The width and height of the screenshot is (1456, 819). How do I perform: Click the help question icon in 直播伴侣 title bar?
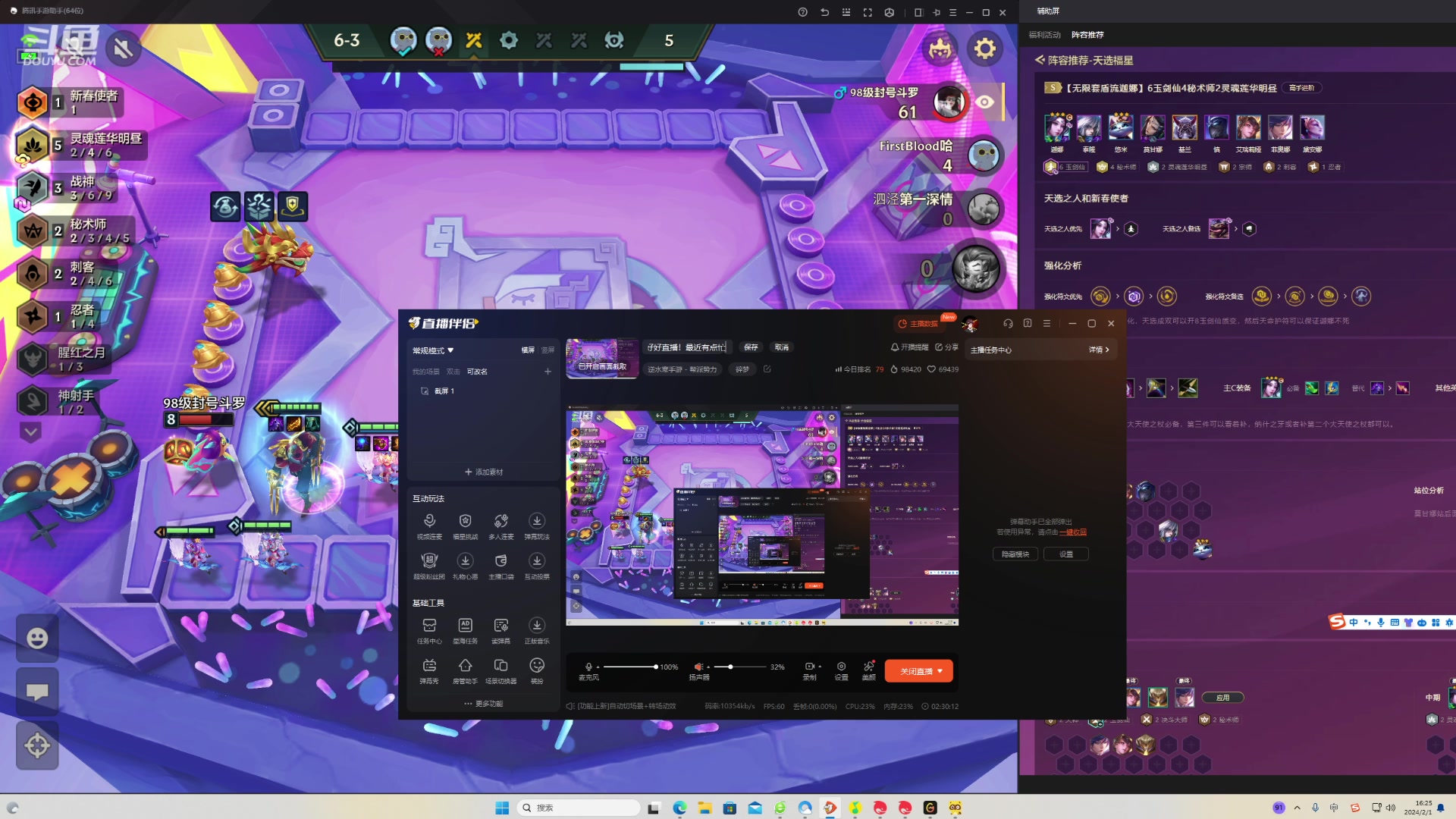tap(1028, 323)
